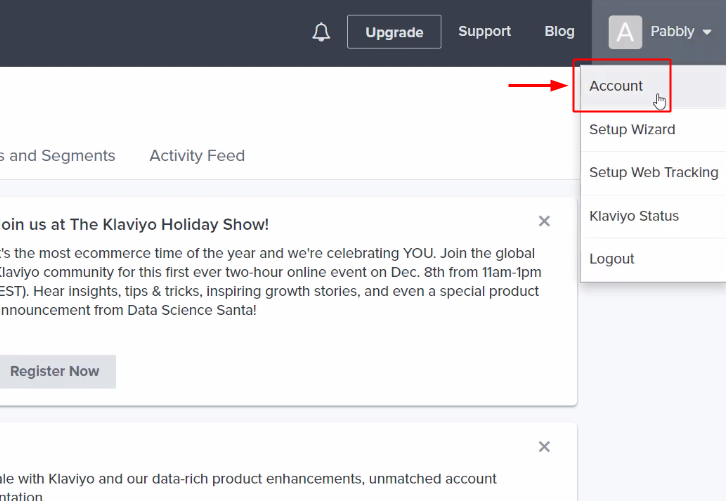
Task: Choose Setup Web Tracking menu item
Action: pyautogui.click(x=653, y=172)
